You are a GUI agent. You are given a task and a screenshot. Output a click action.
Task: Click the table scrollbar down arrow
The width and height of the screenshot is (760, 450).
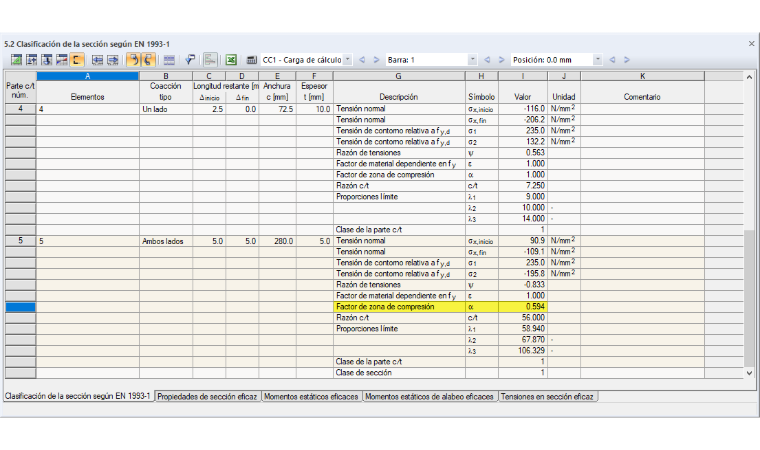point(749,373)
